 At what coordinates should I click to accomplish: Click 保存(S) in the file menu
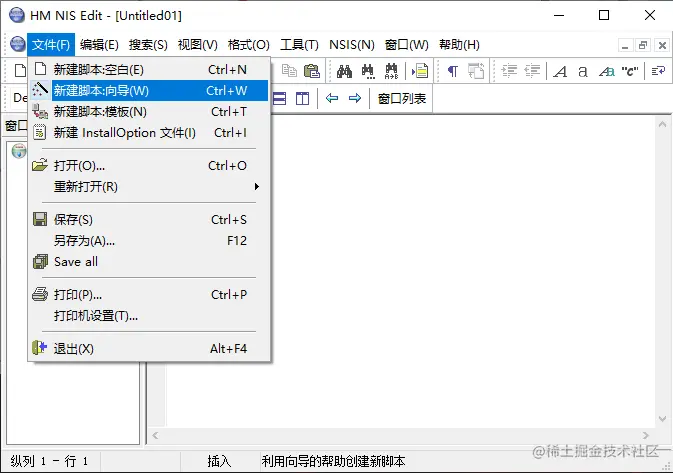(149, 220)
